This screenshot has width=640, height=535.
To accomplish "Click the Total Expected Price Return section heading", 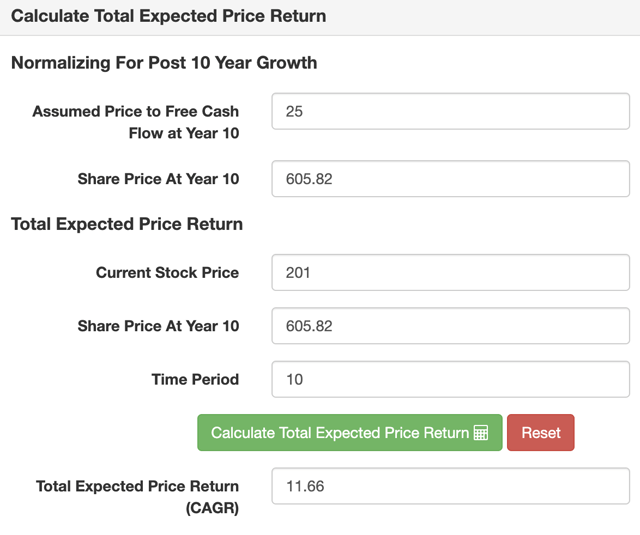I will click(x=127, y=224).
